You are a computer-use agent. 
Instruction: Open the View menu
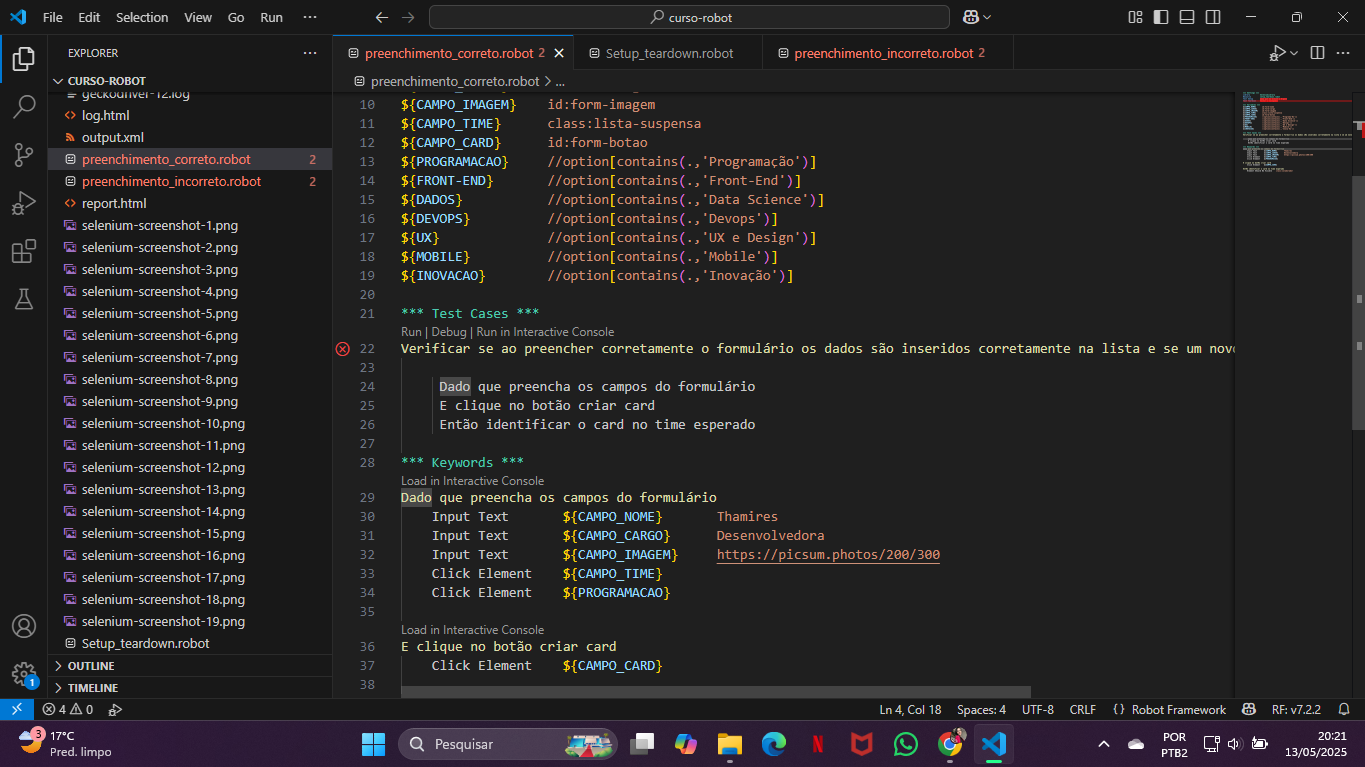[198, 17]
